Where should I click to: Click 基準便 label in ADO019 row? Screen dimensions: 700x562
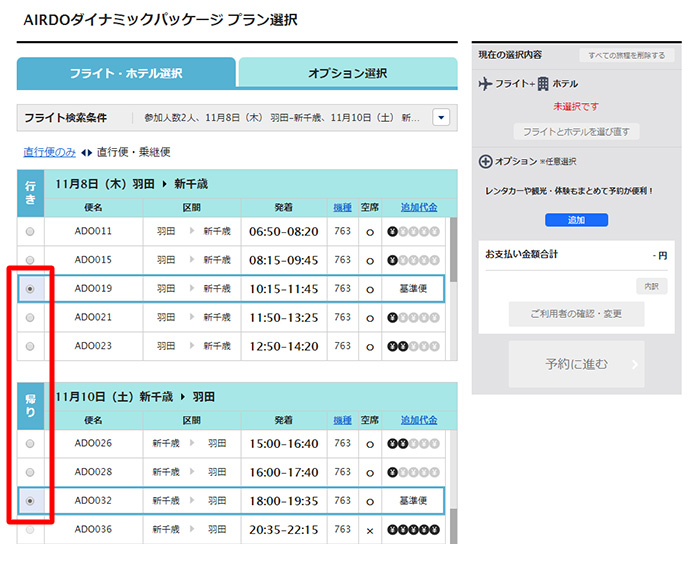coord(413,289)
